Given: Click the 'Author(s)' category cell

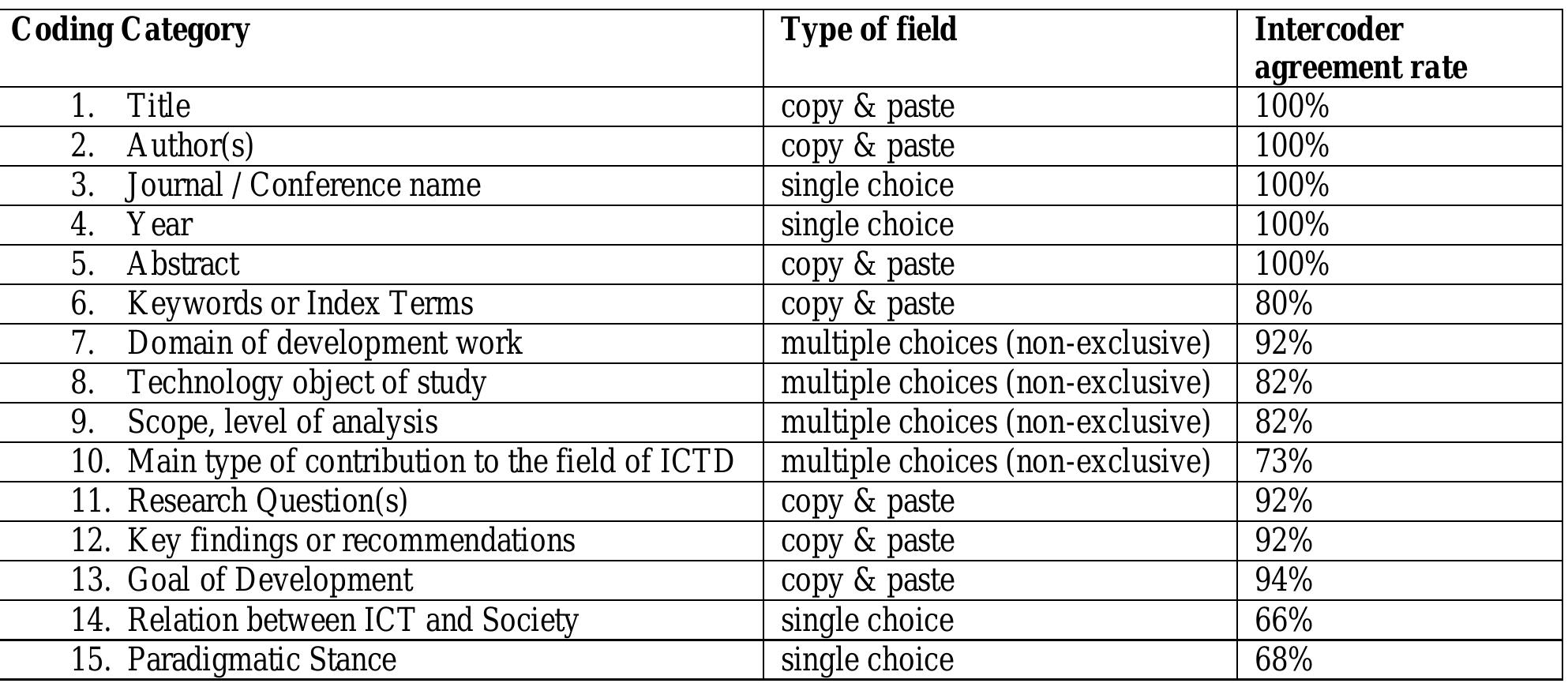Looking at the screenshot, I should pos(189,146).
